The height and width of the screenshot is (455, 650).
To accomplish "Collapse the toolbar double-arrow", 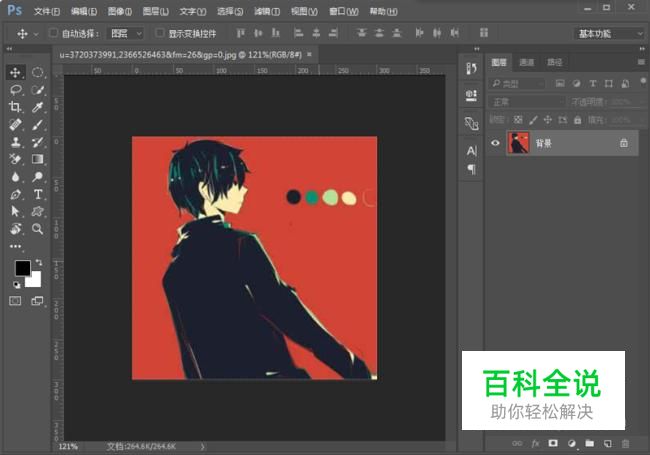I will coord(9,49).
